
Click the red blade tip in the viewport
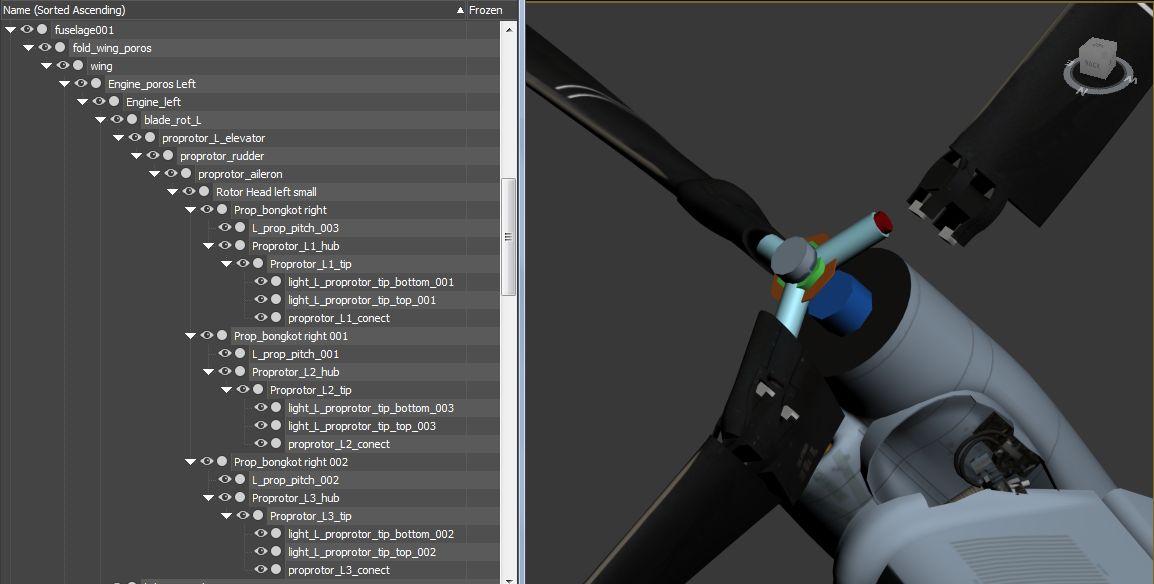point(883,222)
